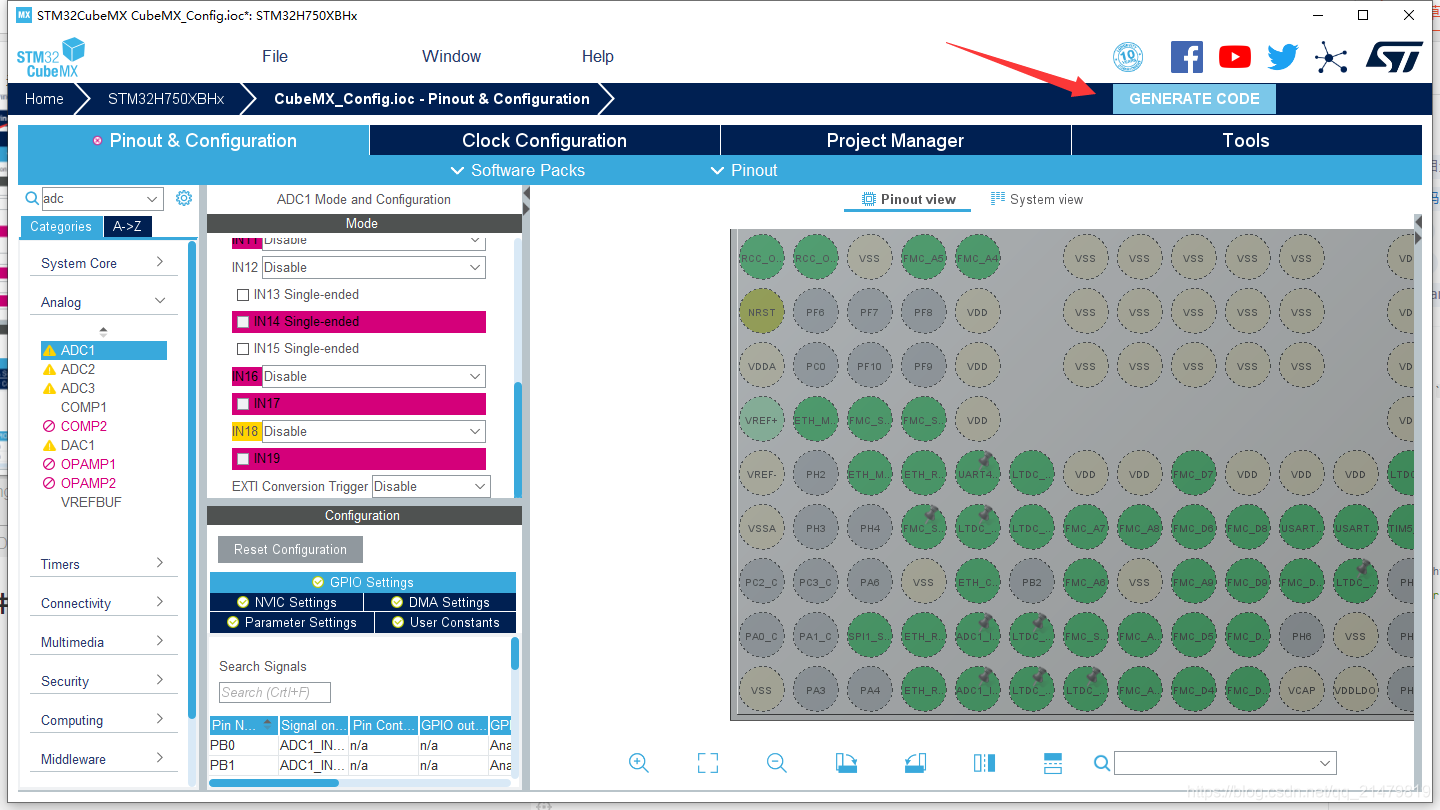Click the ST logo icon
The height and width of the screenshot is (810, 1440).
(x=1394, y=57)
